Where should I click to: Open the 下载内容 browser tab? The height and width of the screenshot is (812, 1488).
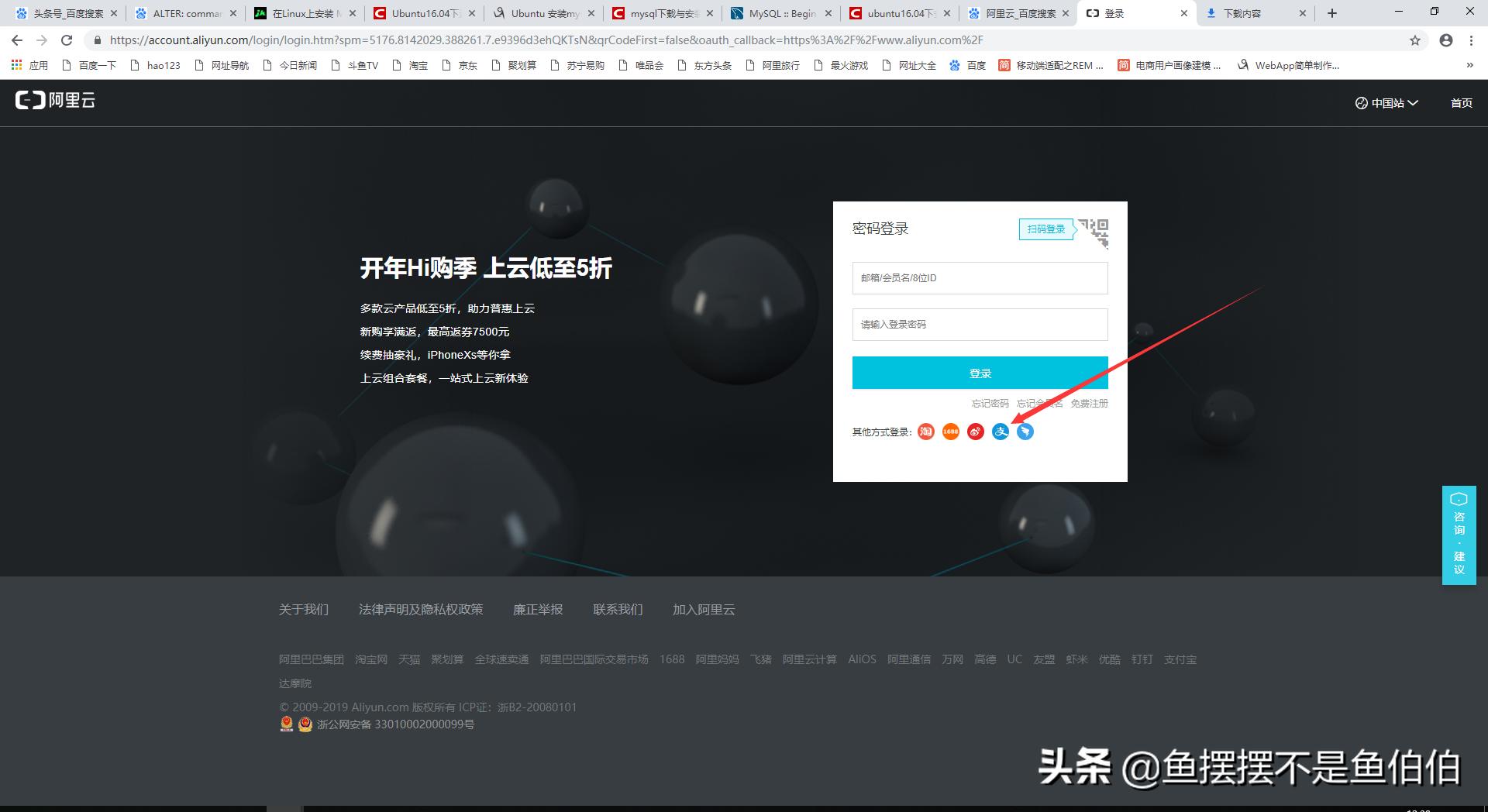tap(1240, 12)
